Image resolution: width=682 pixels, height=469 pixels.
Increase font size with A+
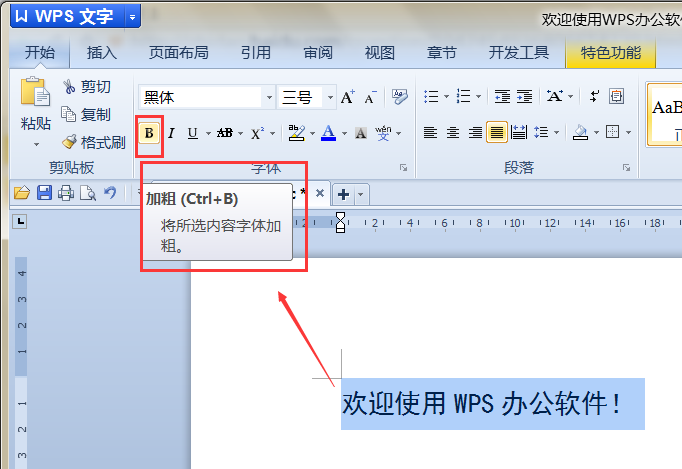click(348, 97)
